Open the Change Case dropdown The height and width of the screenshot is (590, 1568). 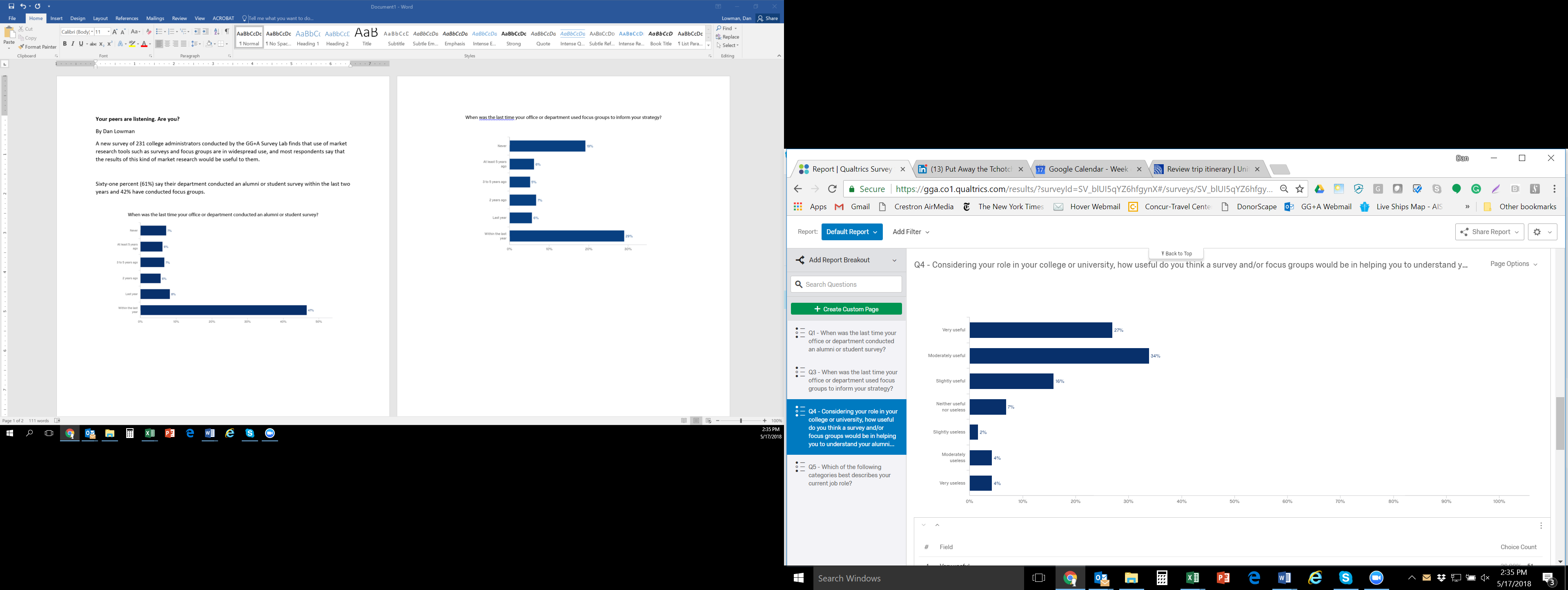tap(136, 31)
